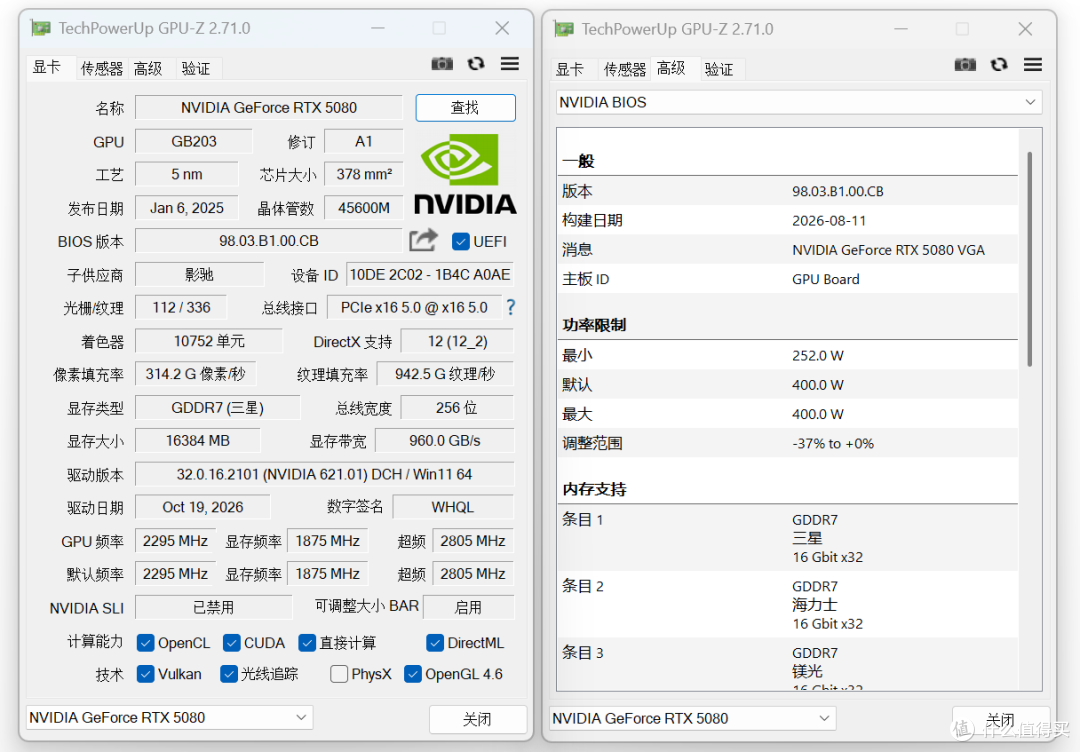Click the 启用 resizable BAR value

(468, 607)
